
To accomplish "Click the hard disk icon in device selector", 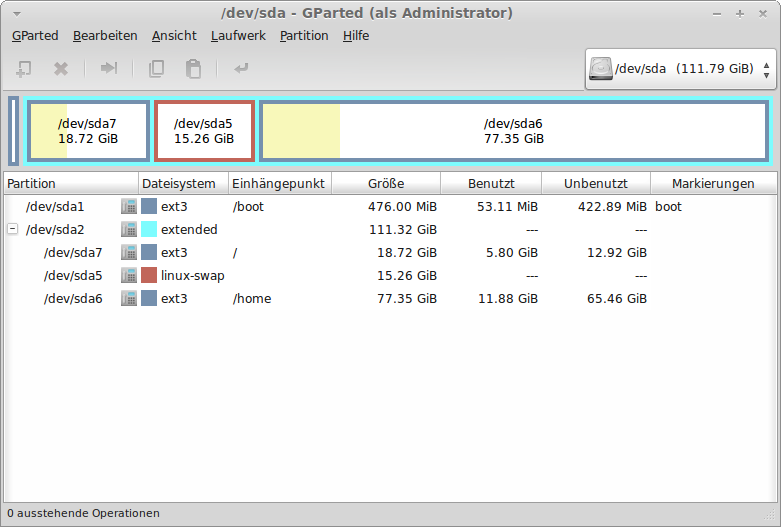I will (x=601, y=68).
